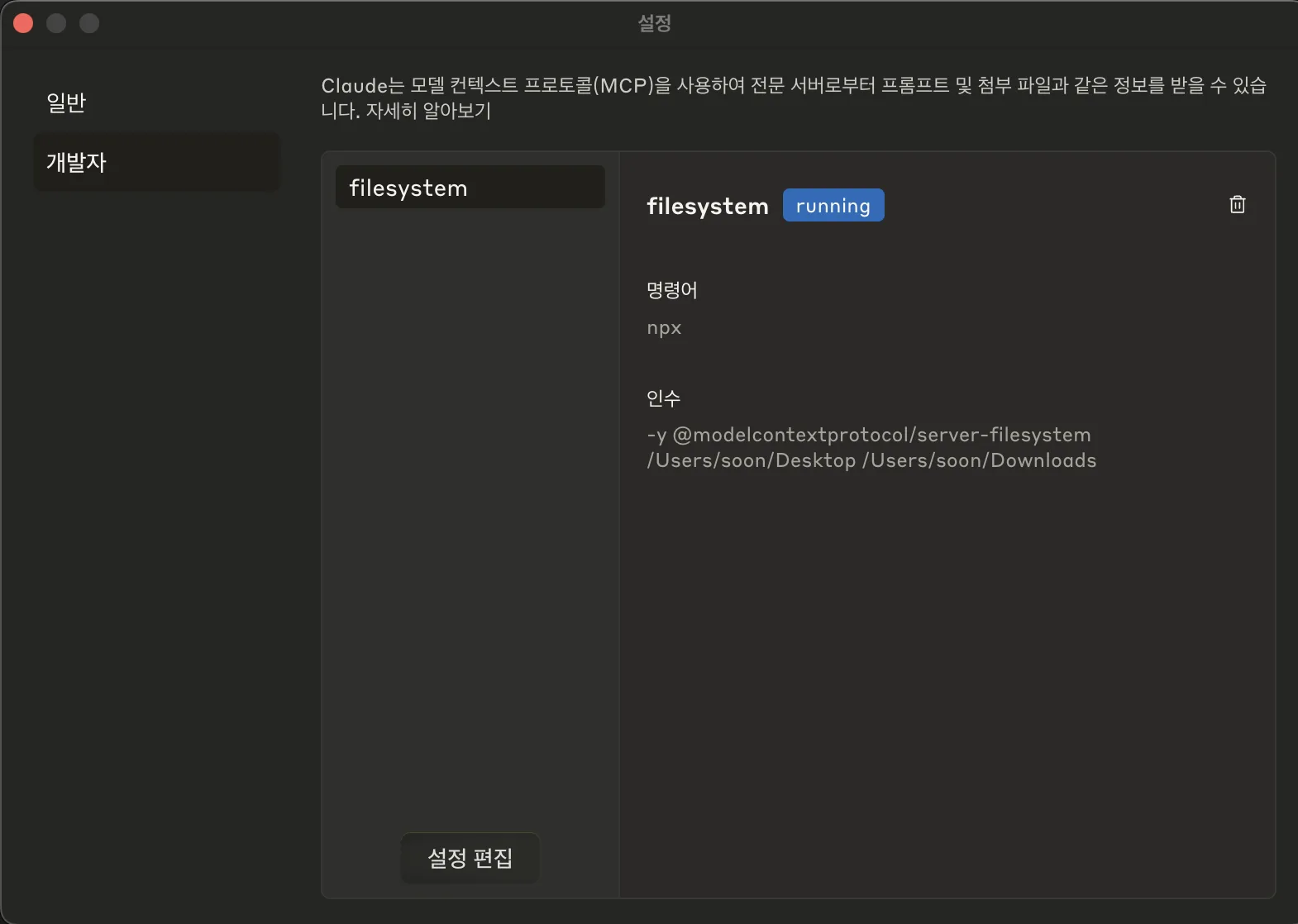
Task: Click the 명령어 label
Action: (x=672, y=290)
